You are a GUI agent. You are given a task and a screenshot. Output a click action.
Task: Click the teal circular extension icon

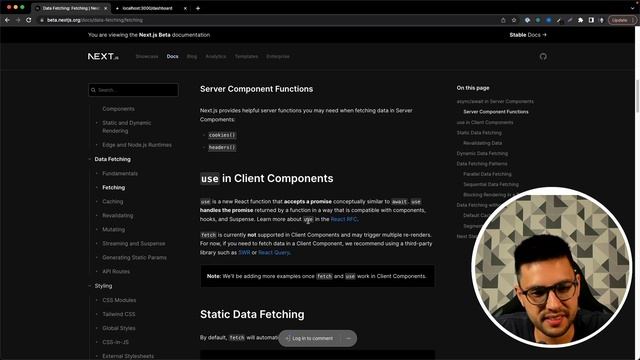[x=538, y=20]
